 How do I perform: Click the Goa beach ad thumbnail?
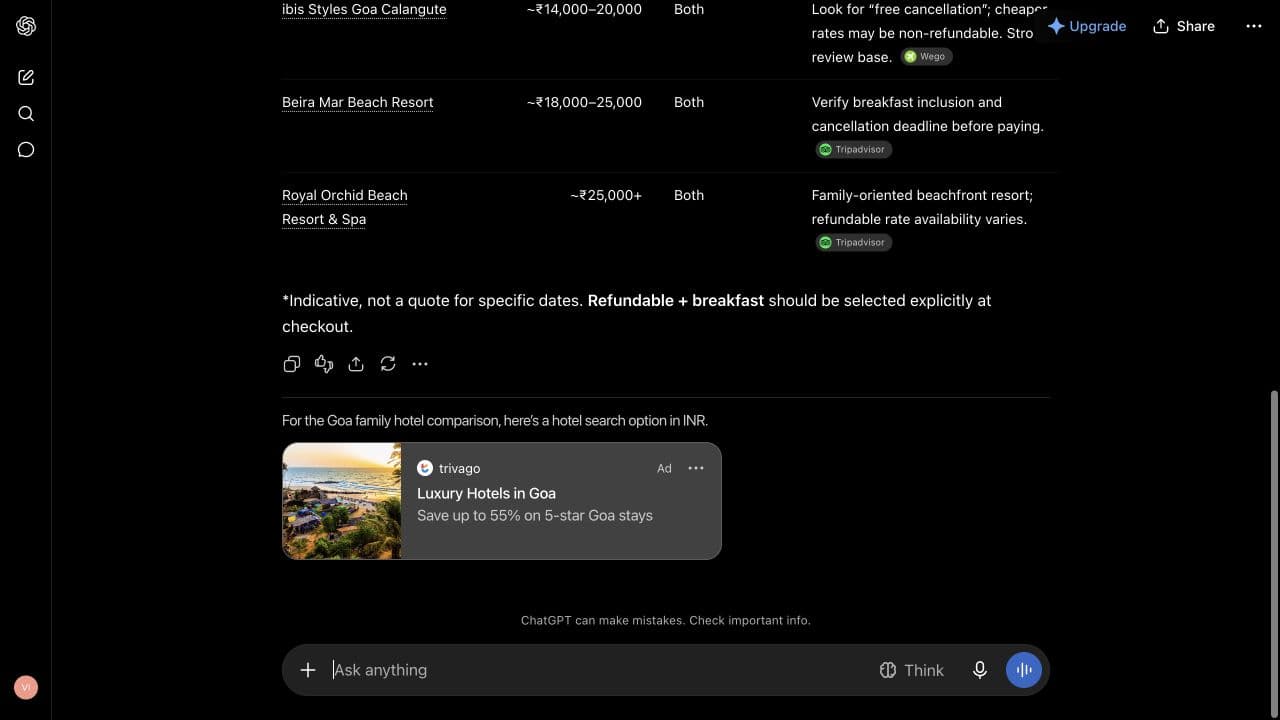[x=342, y=501]
